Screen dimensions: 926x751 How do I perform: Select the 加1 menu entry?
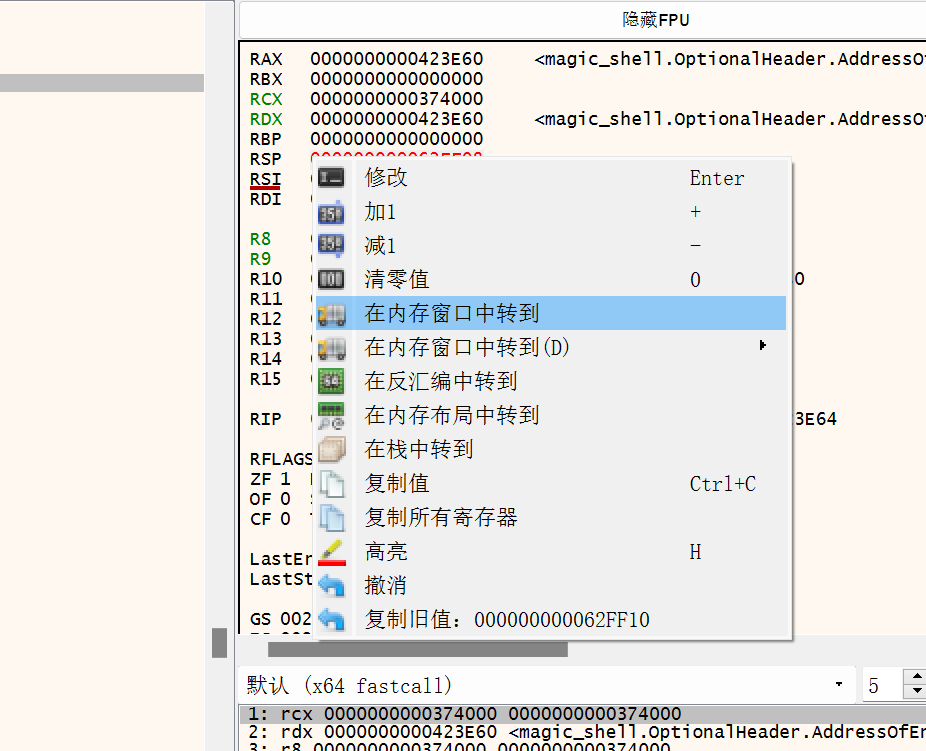(550, 212)
